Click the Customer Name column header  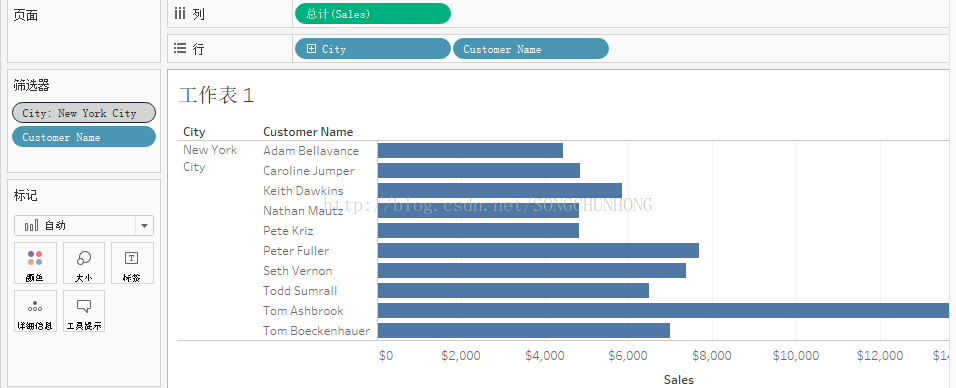click(308, 132)
